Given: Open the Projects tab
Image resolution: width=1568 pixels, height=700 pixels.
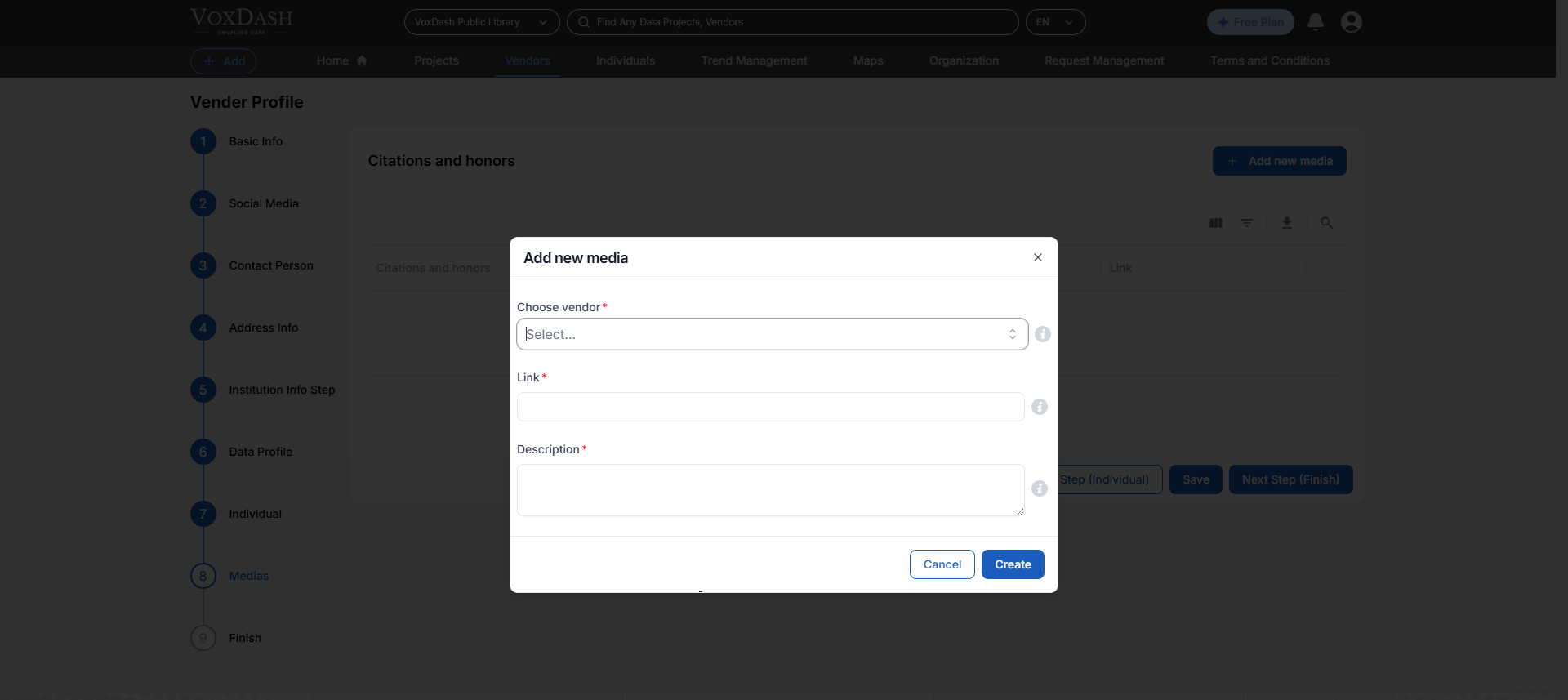Looking at the screenshot, I should click(436, 60).
